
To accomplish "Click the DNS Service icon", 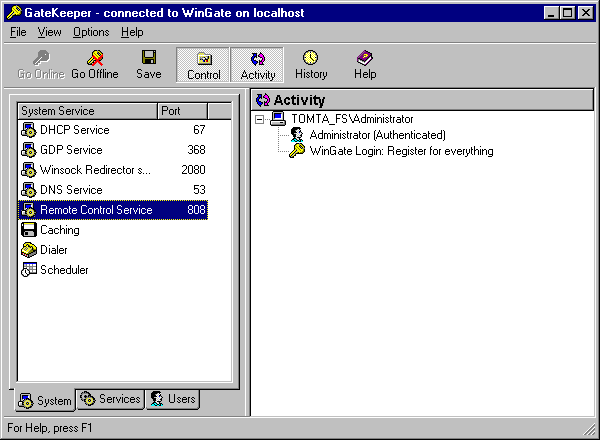I will point(29,189).
